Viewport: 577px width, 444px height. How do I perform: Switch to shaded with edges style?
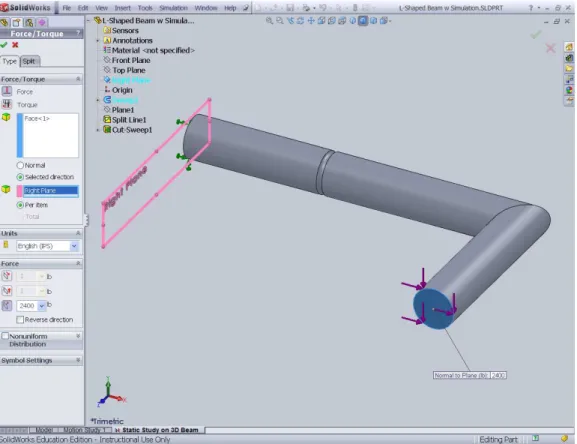(353, 21)
